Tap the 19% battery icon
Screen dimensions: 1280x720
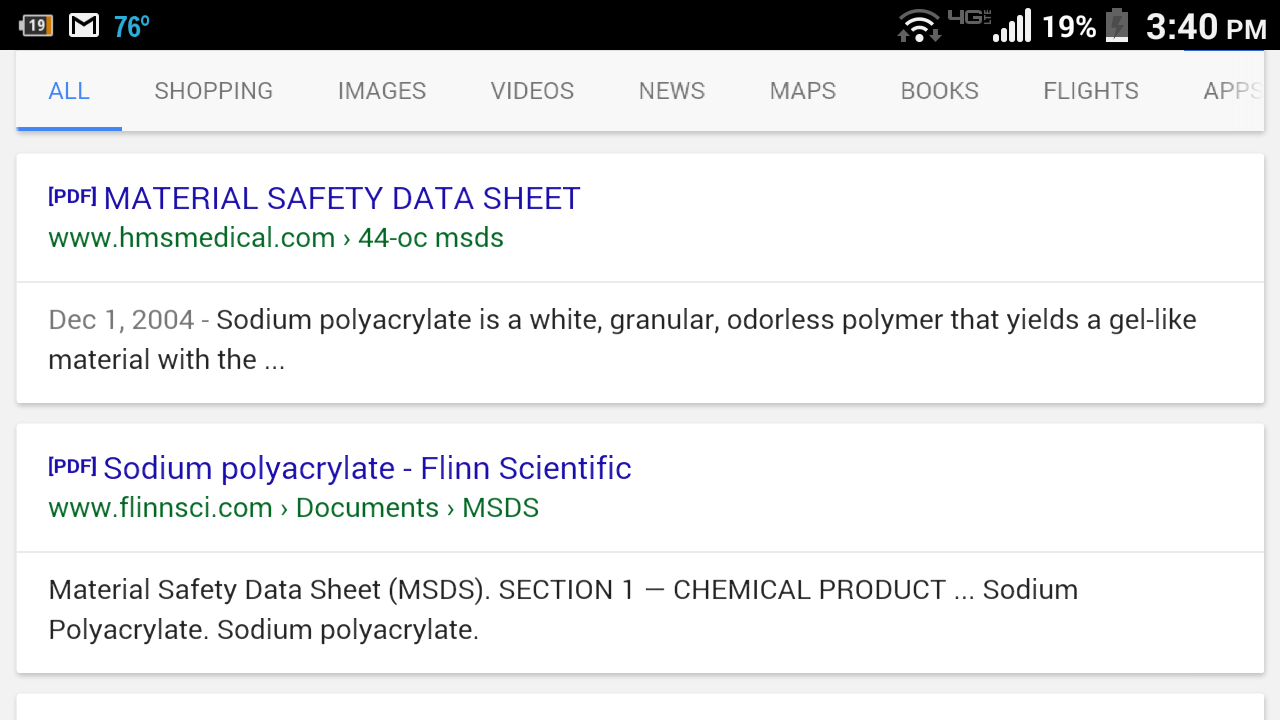1117,25
